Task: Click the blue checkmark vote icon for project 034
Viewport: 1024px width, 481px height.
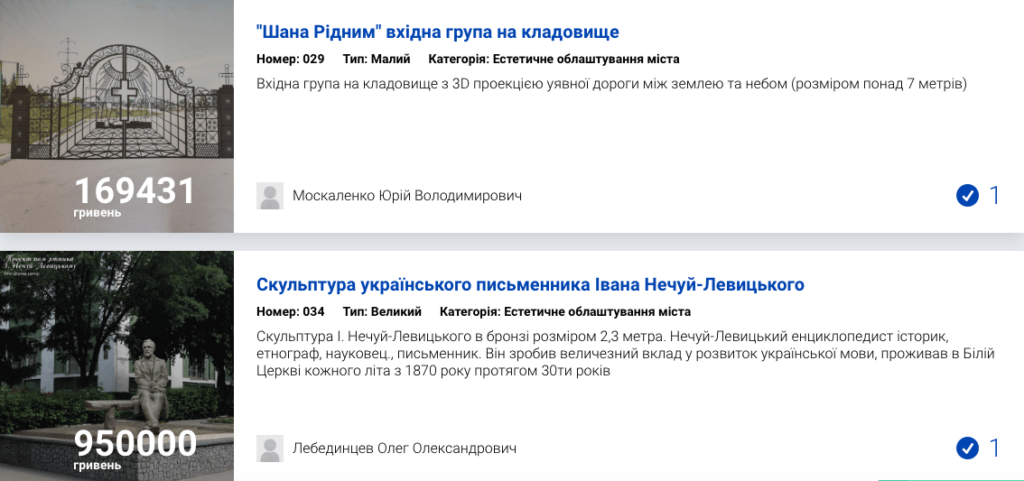Action: click(967, 447)
